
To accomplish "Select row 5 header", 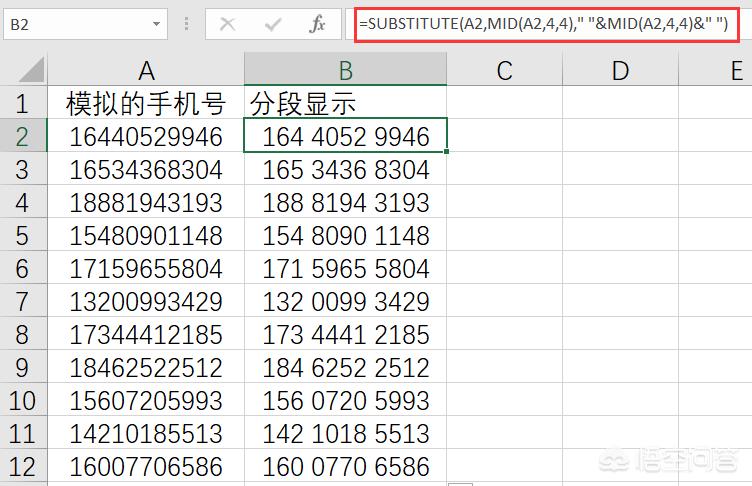I will pyautogui.click(x=23, y=235).
